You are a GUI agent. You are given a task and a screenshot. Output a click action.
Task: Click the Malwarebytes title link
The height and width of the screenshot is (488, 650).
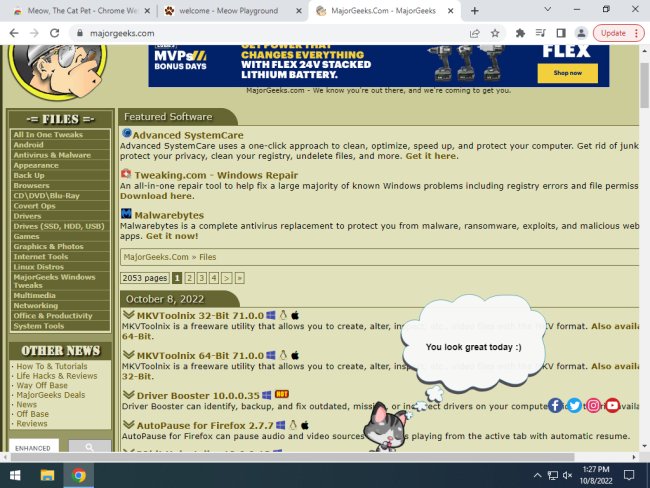169,215
